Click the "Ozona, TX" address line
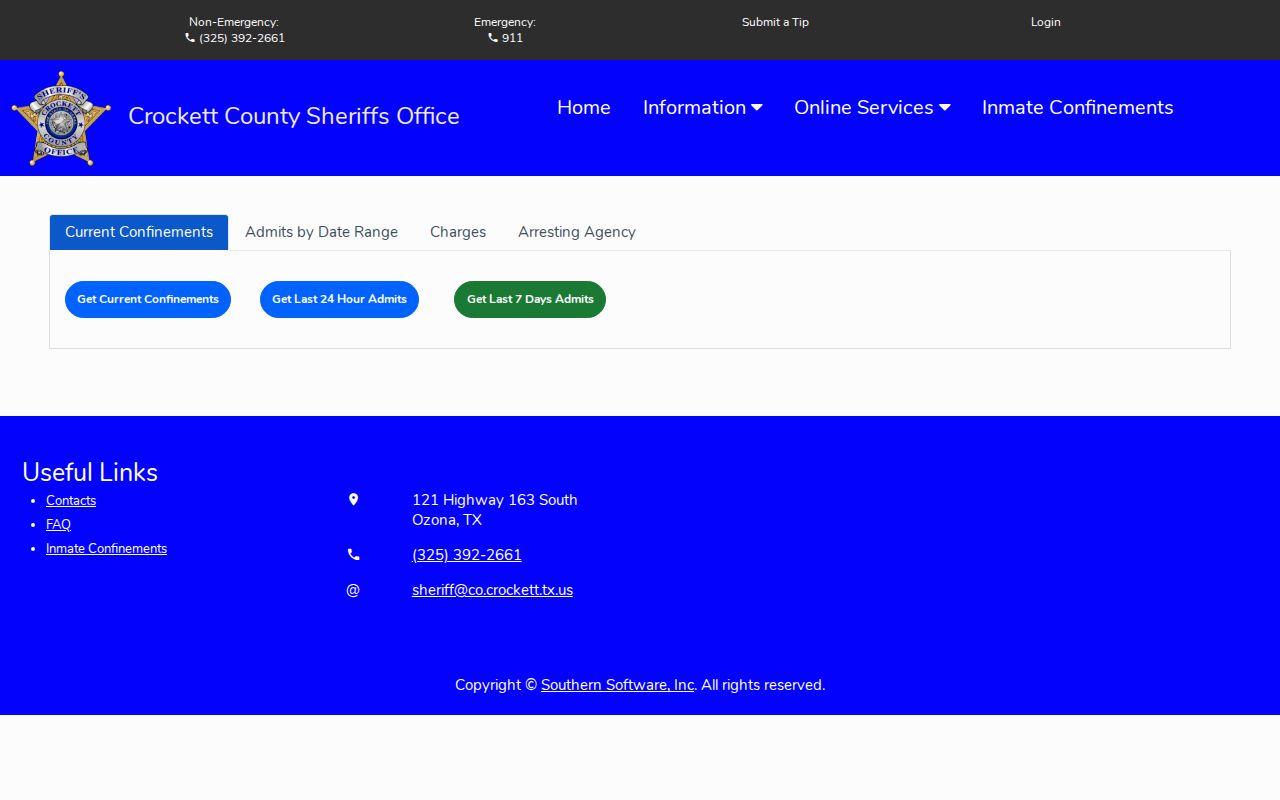Screen dimensions: 1280x800 pyautogui.click(x=447, y=520)
